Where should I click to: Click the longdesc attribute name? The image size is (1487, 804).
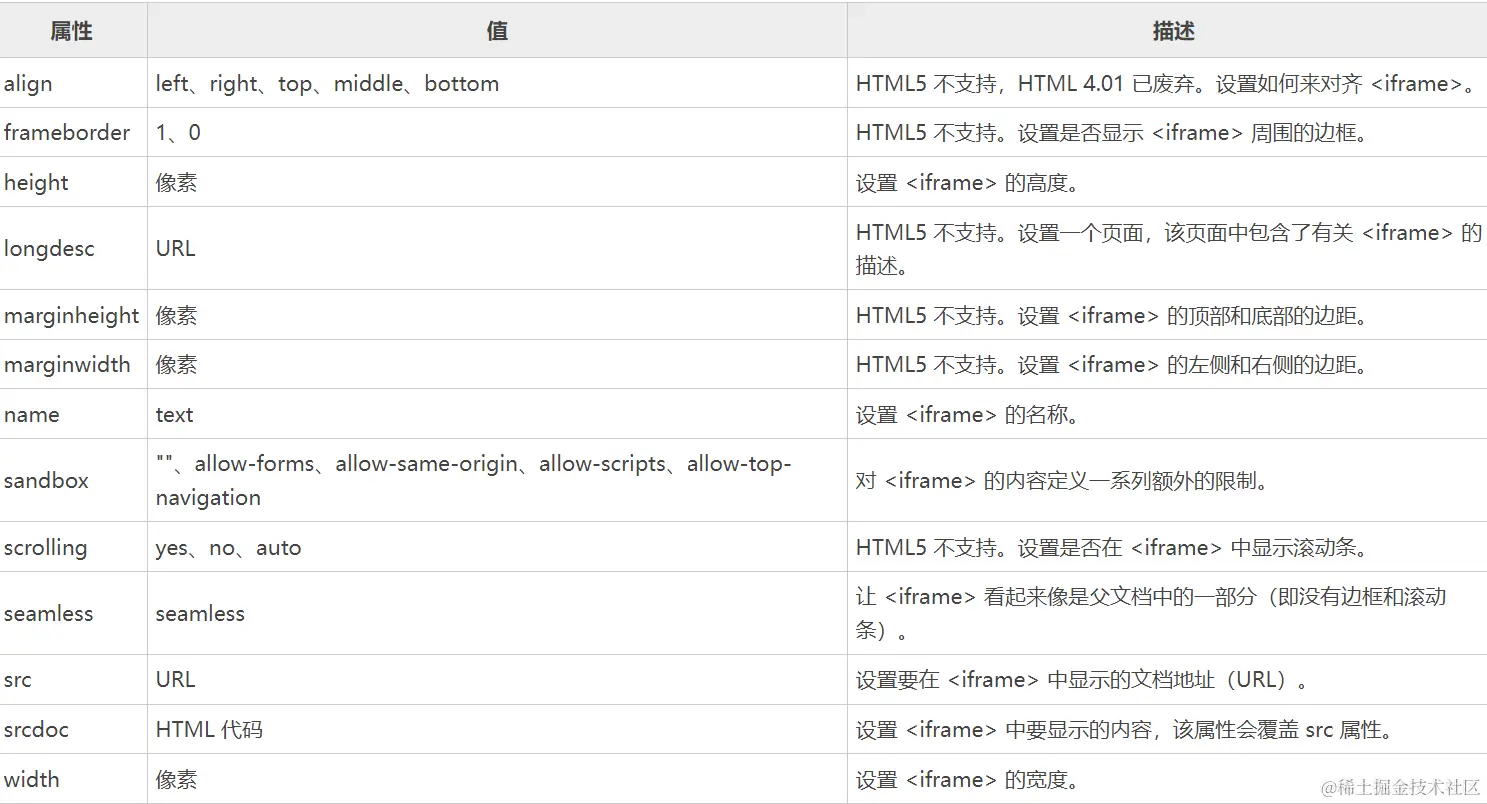pyautogui.click(x=49, y=249)
